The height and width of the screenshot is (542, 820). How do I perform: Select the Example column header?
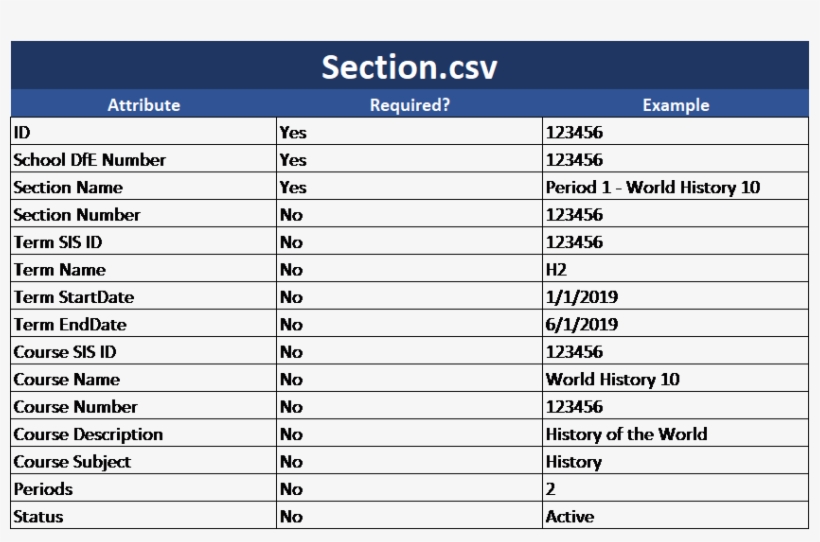click(x=676, y=105)
